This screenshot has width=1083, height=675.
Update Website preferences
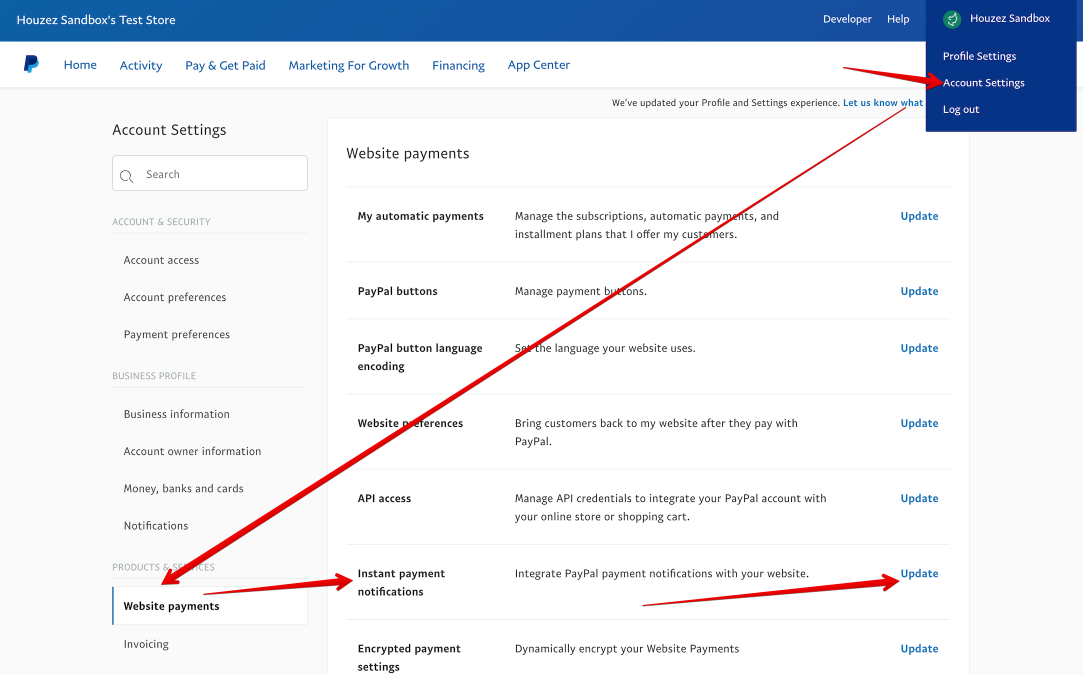pyautogui.click(x=919, y=424)
